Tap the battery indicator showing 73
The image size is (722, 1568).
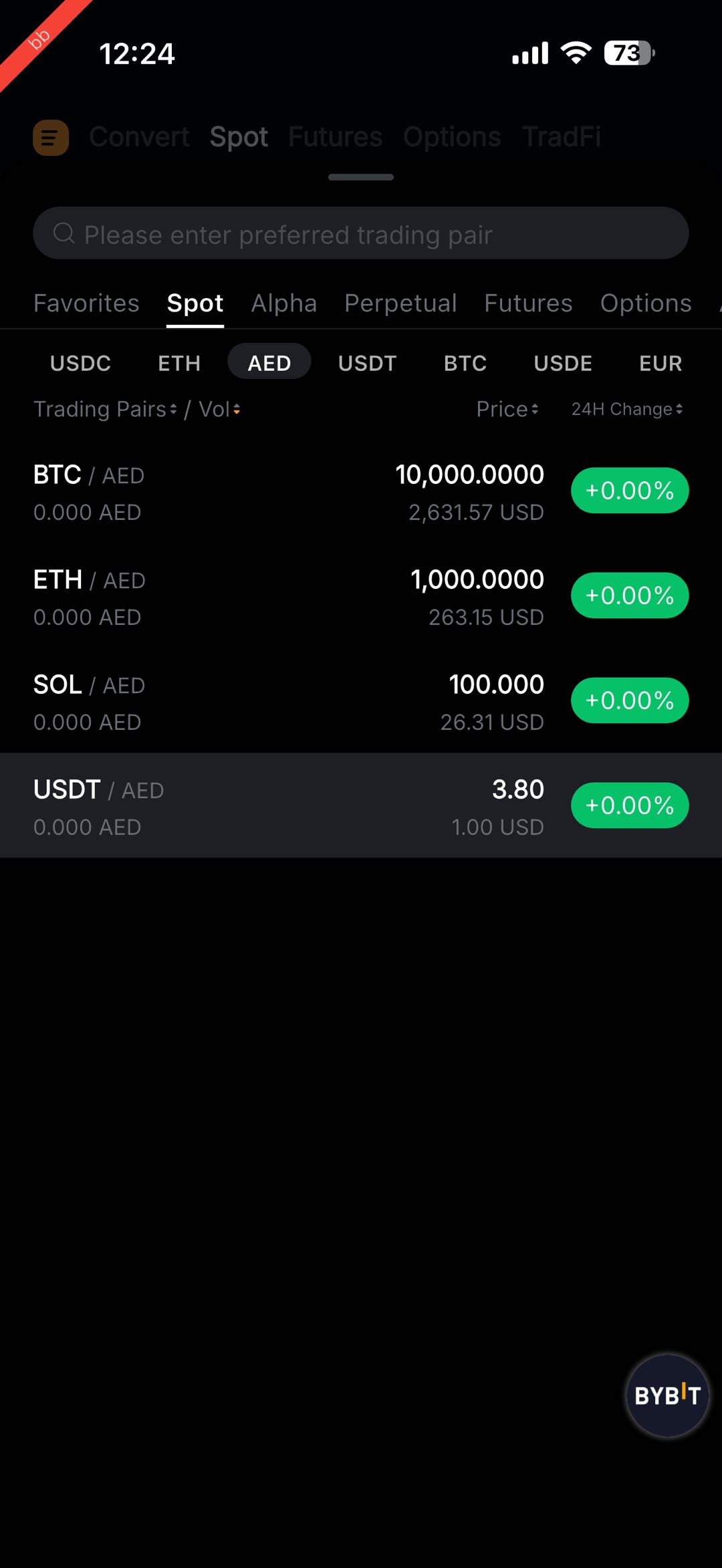pyautogui.click(x=628, y=53)
